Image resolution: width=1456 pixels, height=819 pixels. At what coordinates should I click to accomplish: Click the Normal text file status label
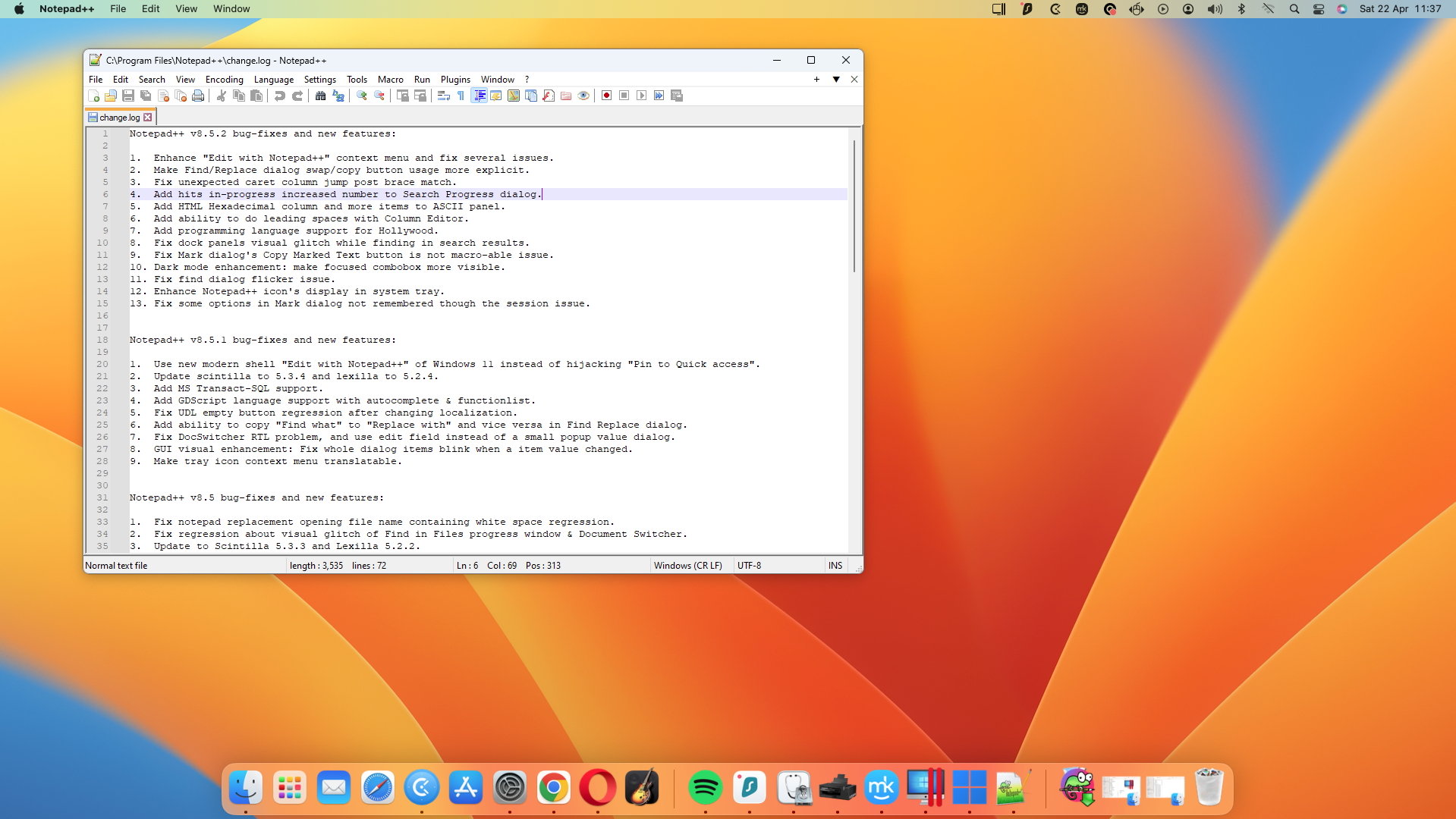point(116,566)
